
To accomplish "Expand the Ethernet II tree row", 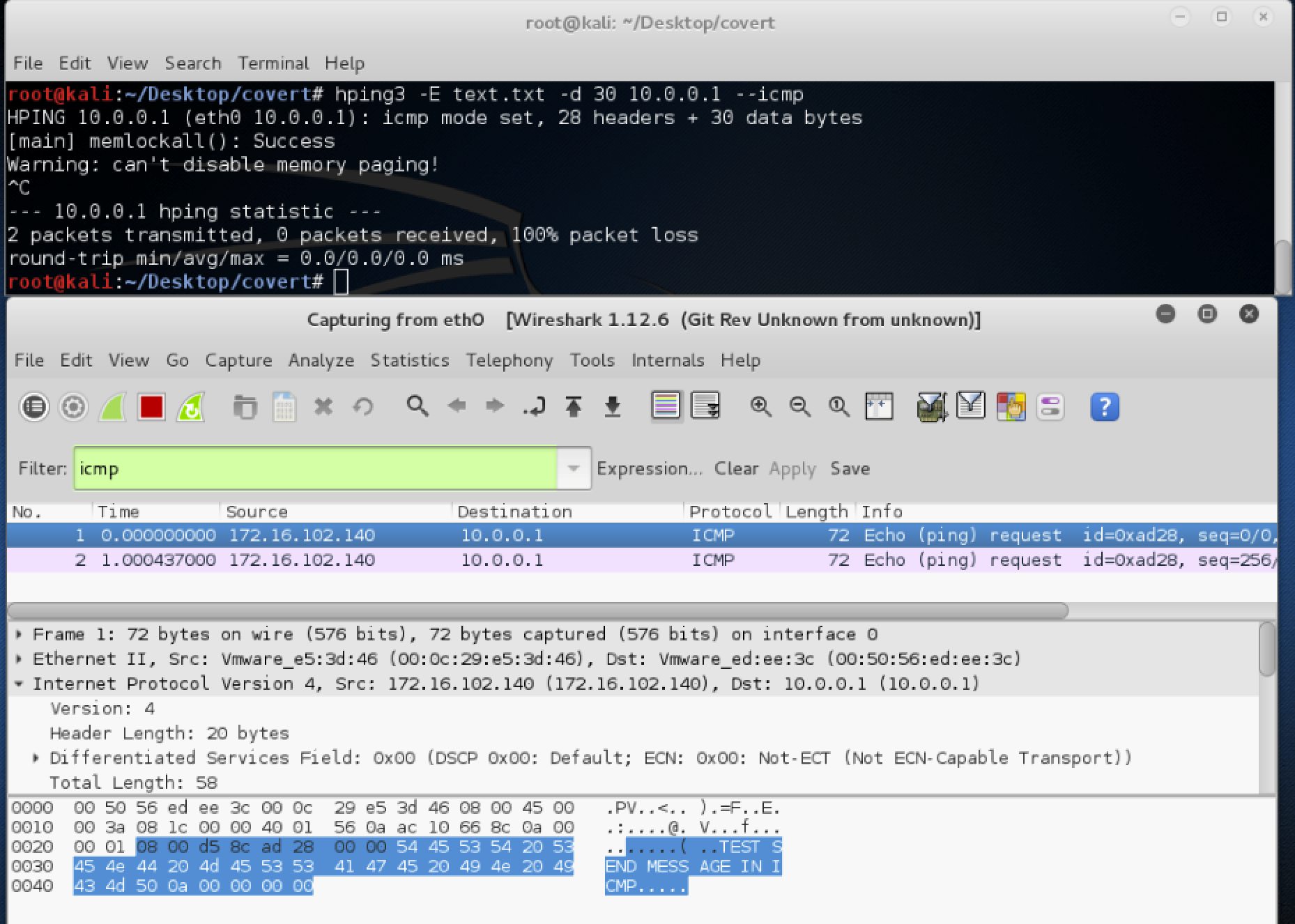I will (20, 659).
